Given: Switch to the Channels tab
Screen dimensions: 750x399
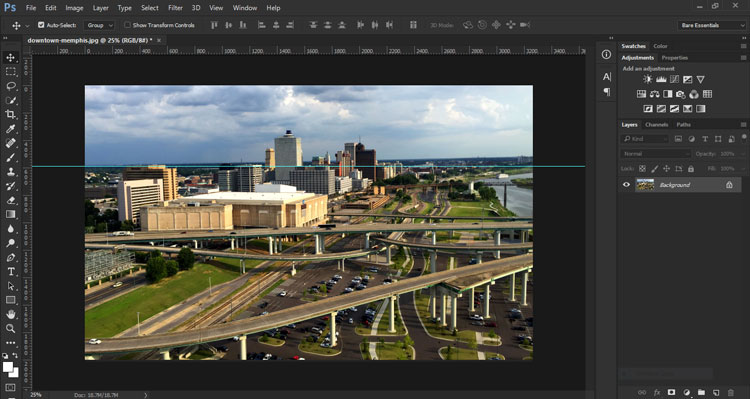Looking at the screenshot, I should pyautogui.click(x=656, y=125).
